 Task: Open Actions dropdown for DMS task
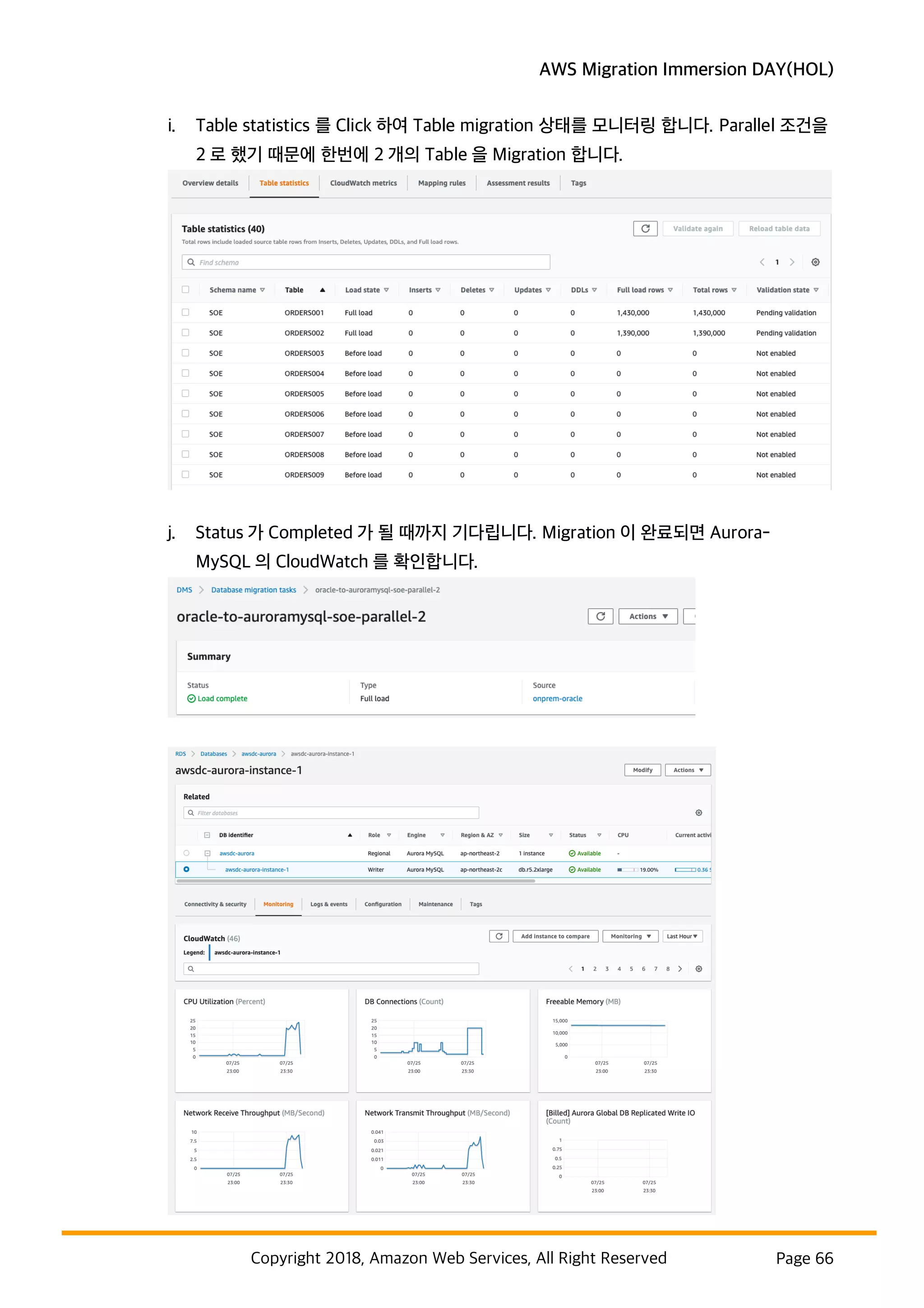(648, 617)
